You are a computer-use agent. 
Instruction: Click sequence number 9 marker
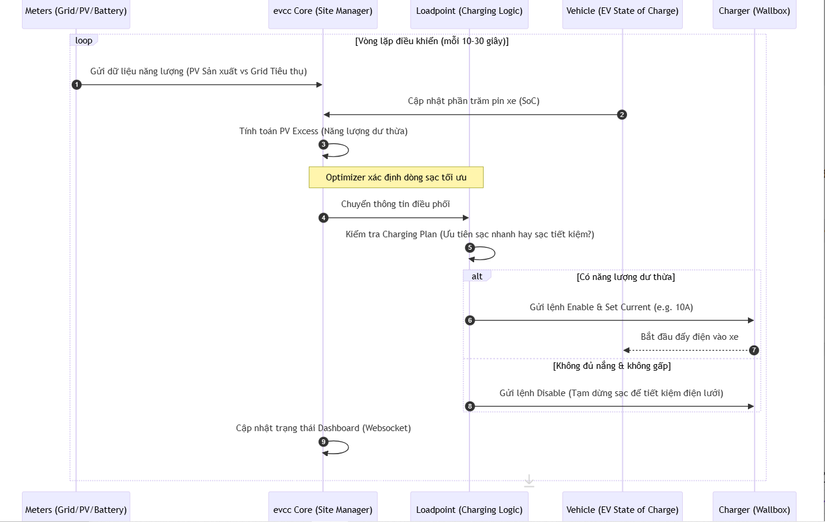[323, 442]
